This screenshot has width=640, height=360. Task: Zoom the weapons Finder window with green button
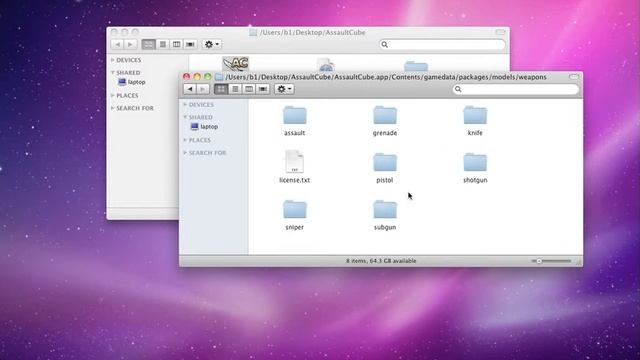click(208, 77)
